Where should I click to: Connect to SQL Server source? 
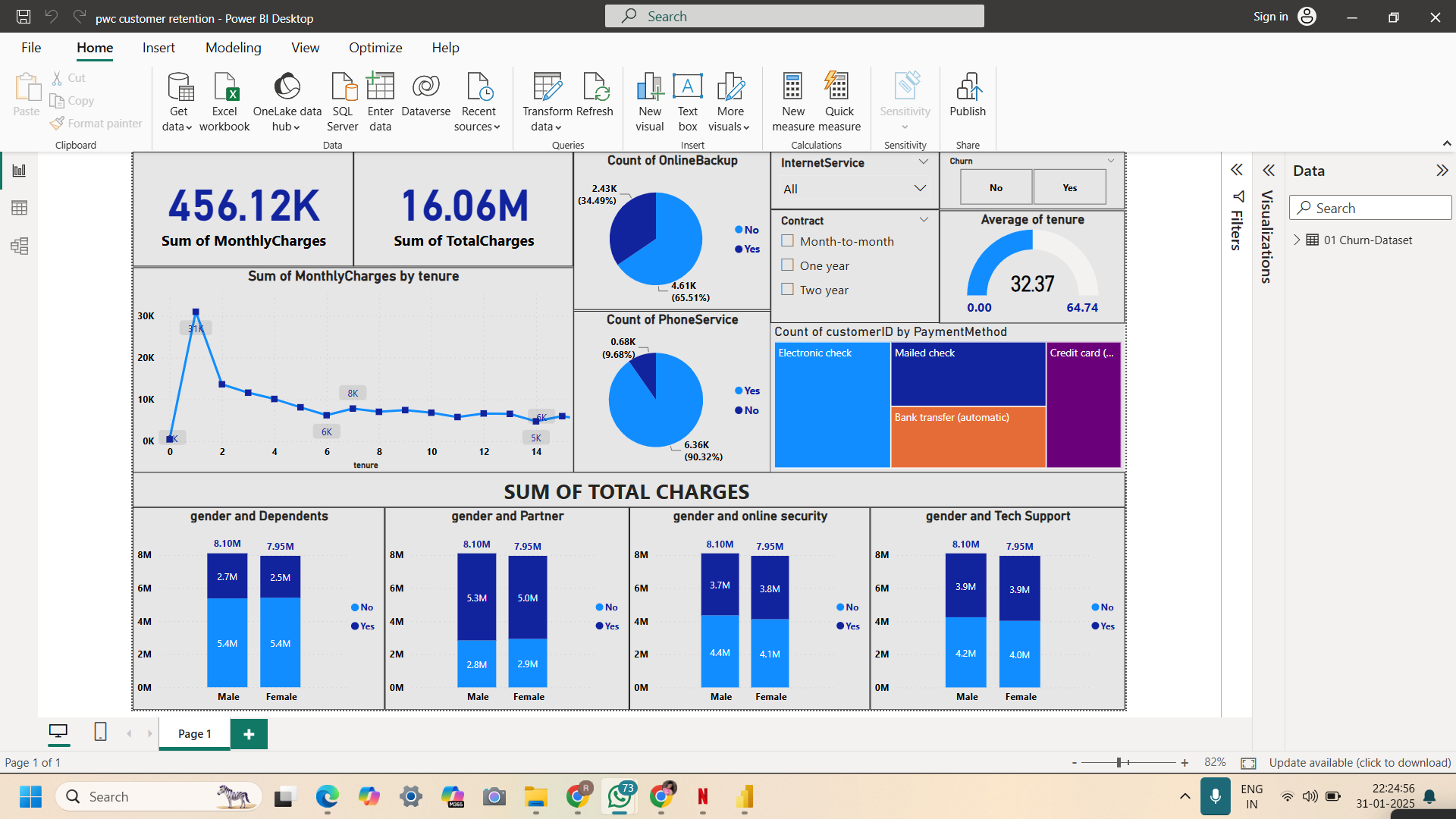coord(343,102)
